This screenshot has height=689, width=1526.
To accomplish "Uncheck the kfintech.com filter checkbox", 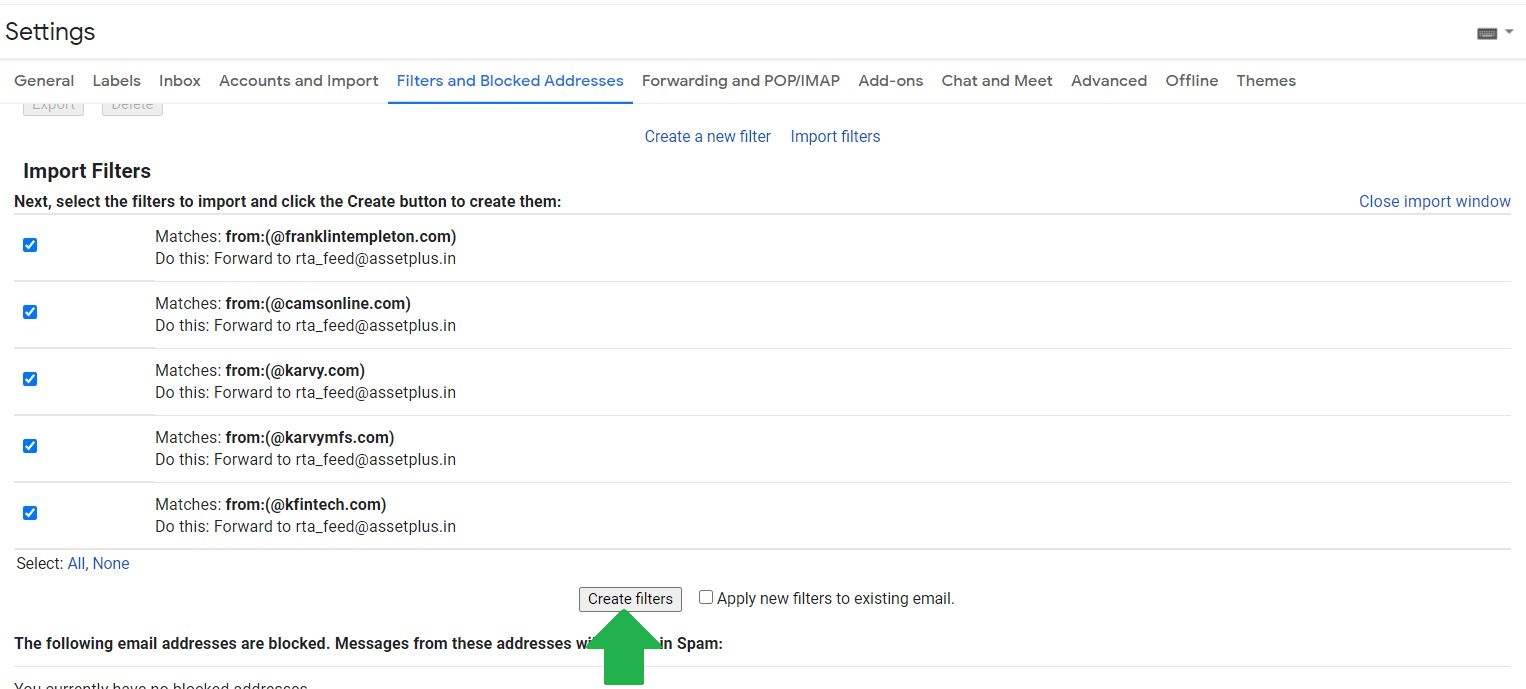I will point(30,513).
